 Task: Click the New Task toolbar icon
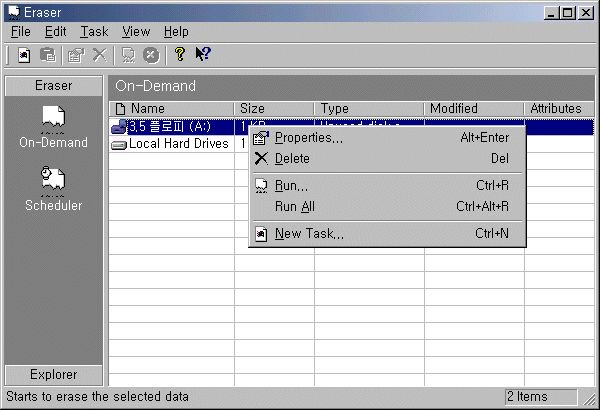pyautogui.click(x=24, y=55)
